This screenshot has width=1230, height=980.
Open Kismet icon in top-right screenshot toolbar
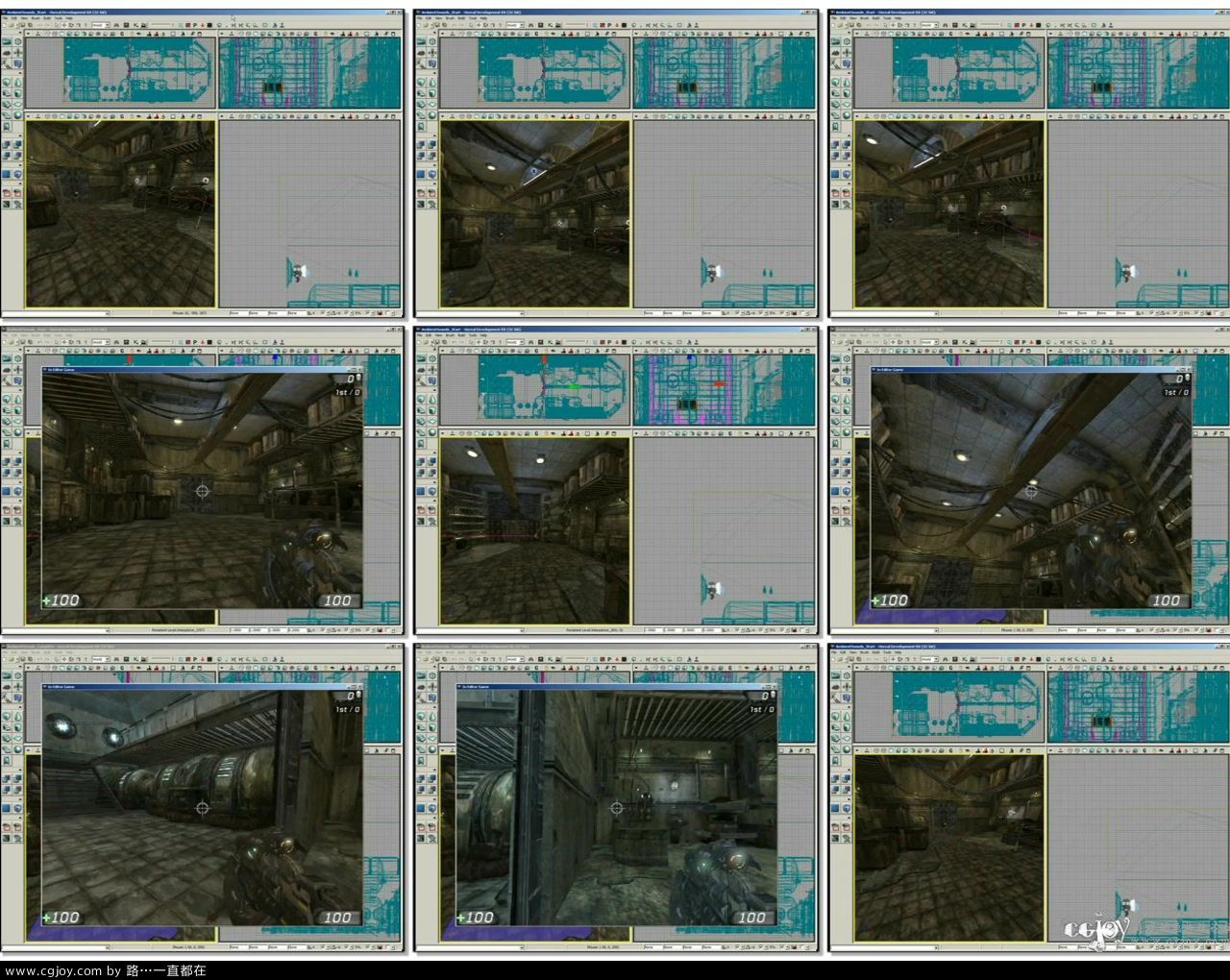[x=966, y=25]
